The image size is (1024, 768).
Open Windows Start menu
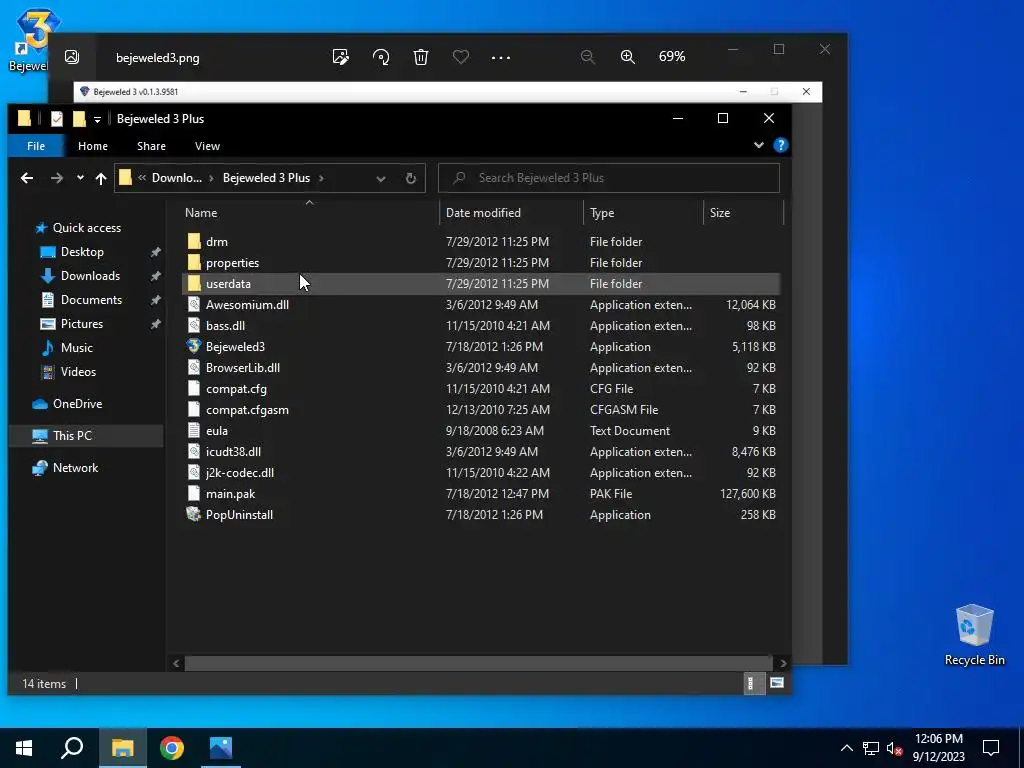tap(24, 748)
